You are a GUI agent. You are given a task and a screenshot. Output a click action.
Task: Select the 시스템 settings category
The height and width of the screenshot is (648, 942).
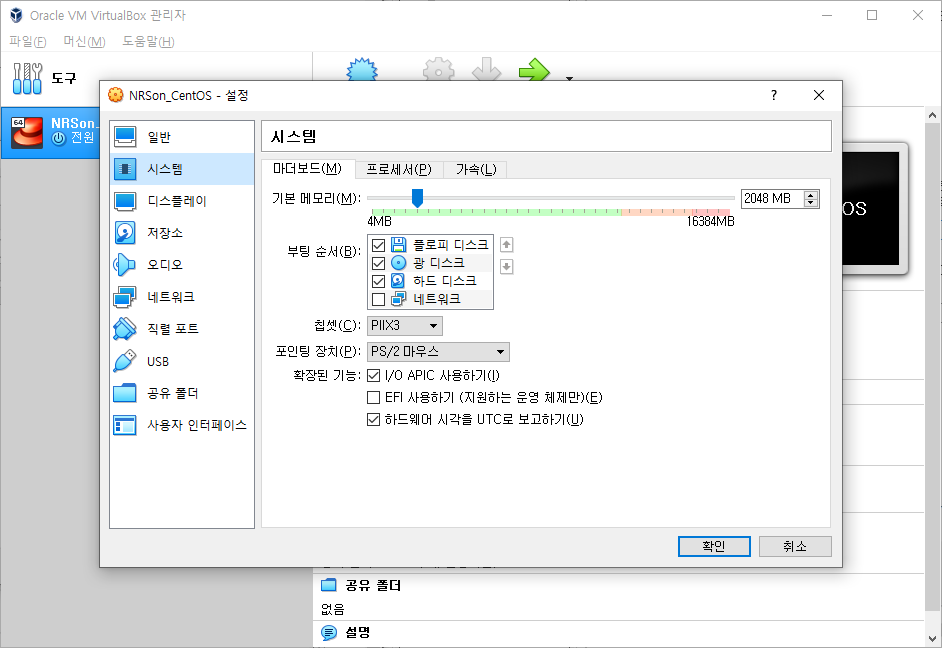182,169
